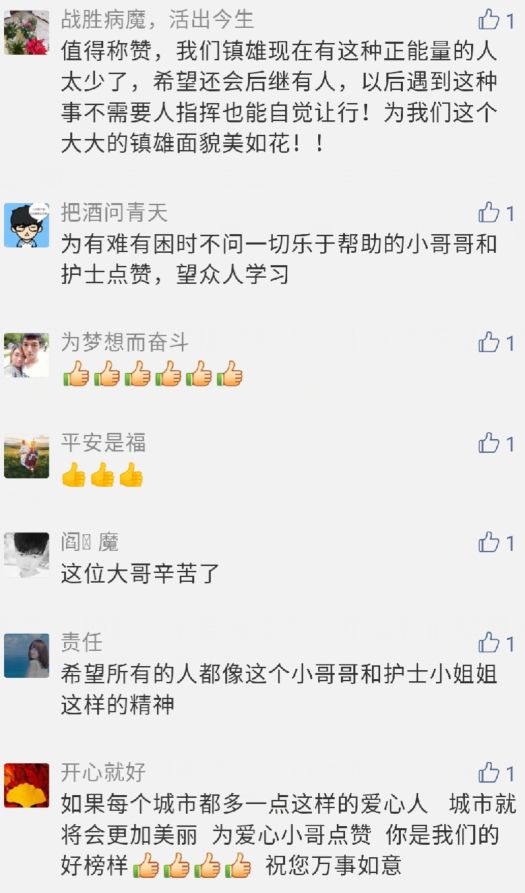
Task: Tap thumbs-up icon for 责任's comment
Action: coord(489,644)
